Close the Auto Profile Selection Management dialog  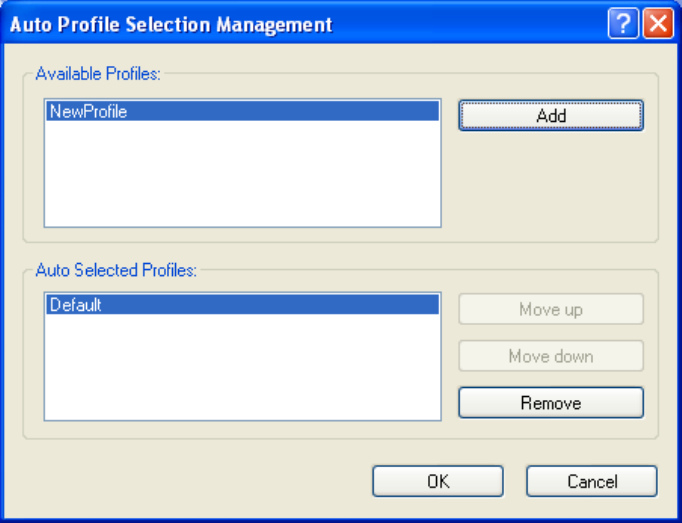[x=658, y=23]
